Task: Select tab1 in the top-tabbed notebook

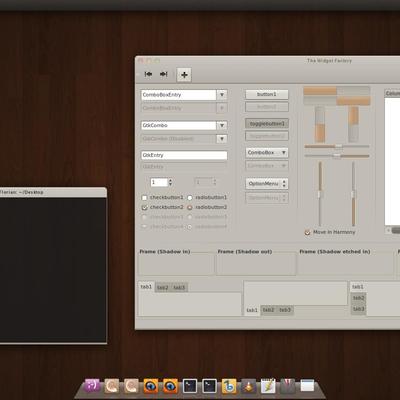Action: (x=146, y=287)
